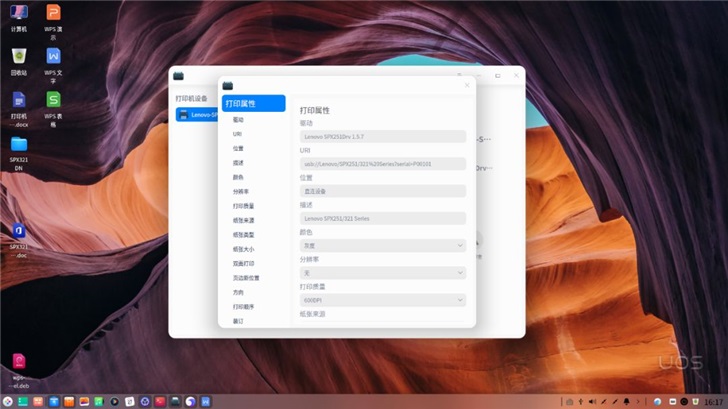Click the WPS 演示 desktop icon

[53, 14]
